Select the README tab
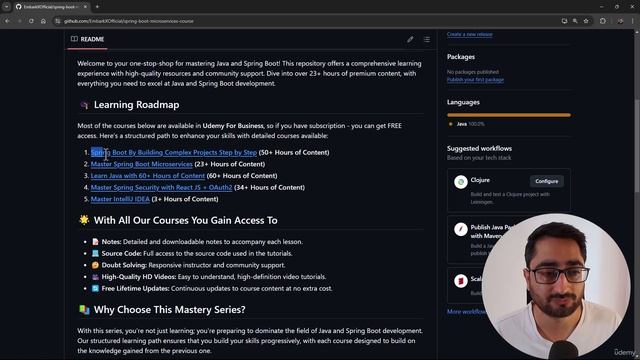 (x=87, y=39)
